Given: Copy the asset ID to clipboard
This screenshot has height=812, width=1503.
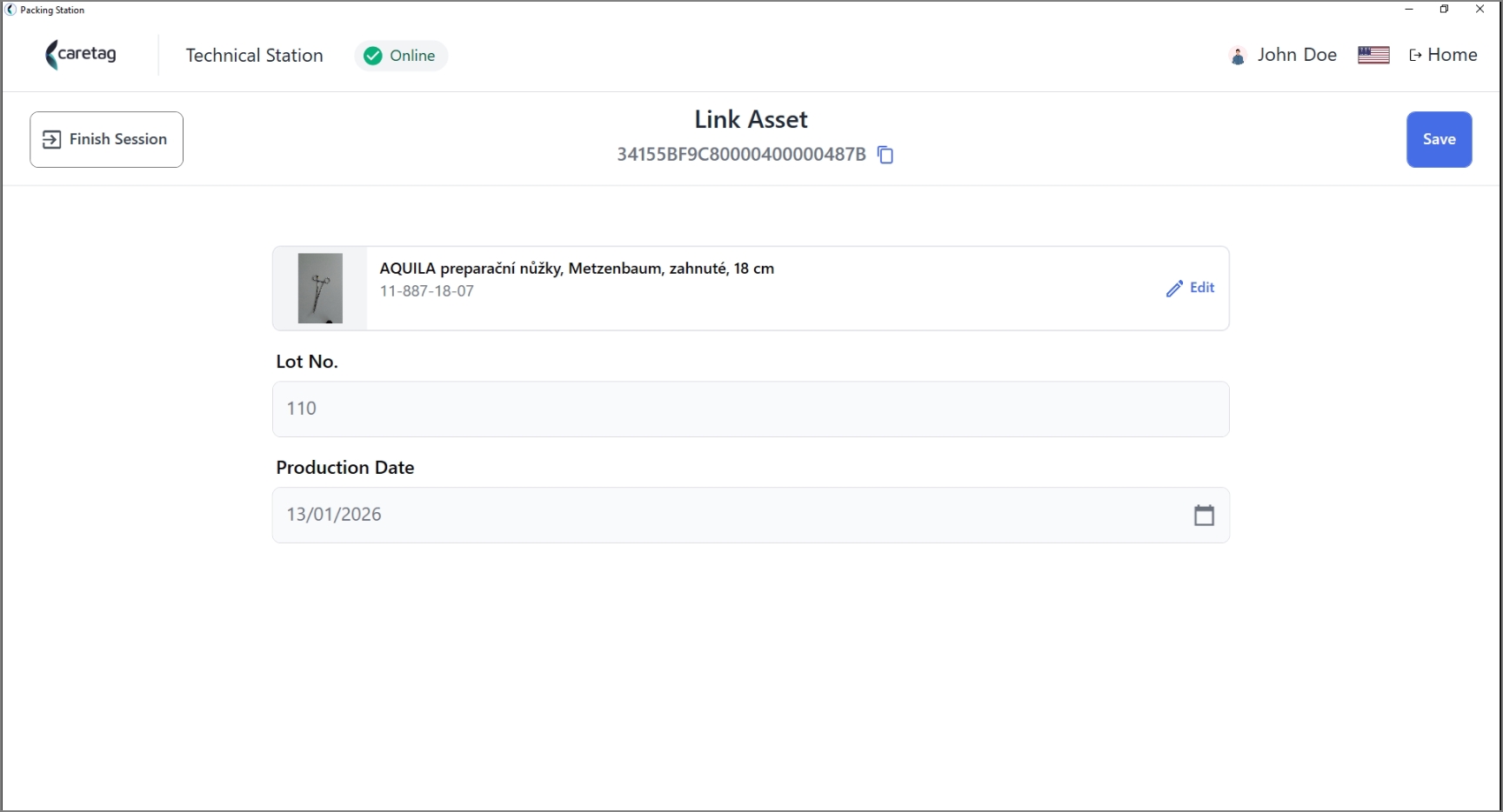Looking at the screenshot, I should tap(885, 155).
